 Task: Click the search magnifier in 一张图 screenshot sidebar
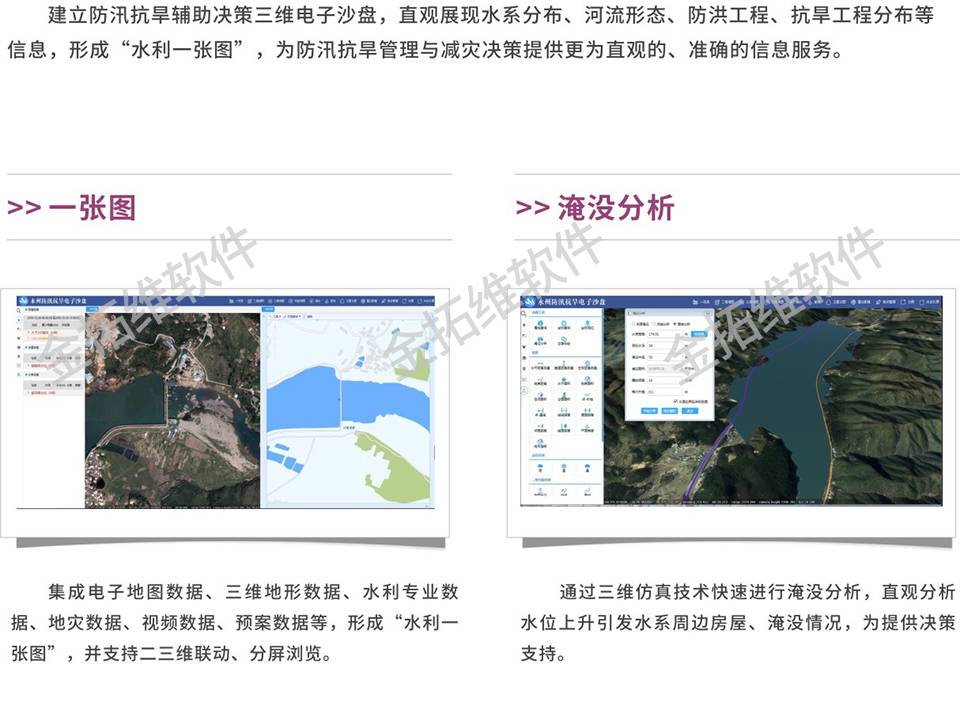click(x=19, y=311)
